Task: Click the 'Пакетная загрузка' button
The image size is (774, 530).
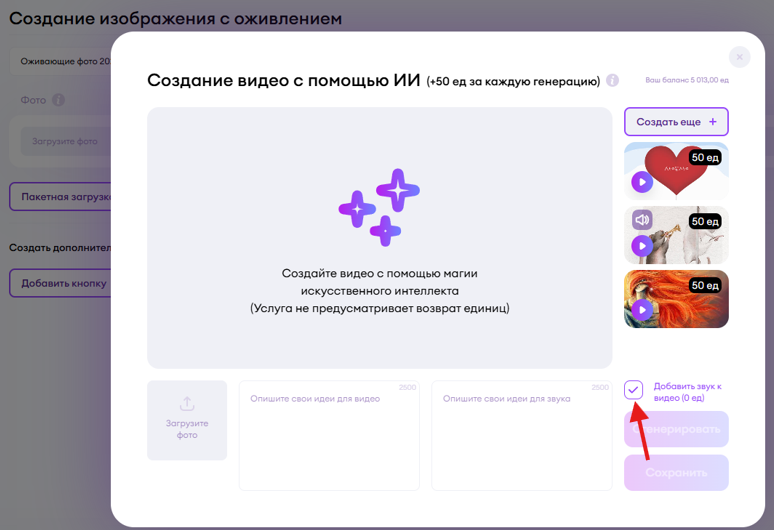Action: point(62,197)
